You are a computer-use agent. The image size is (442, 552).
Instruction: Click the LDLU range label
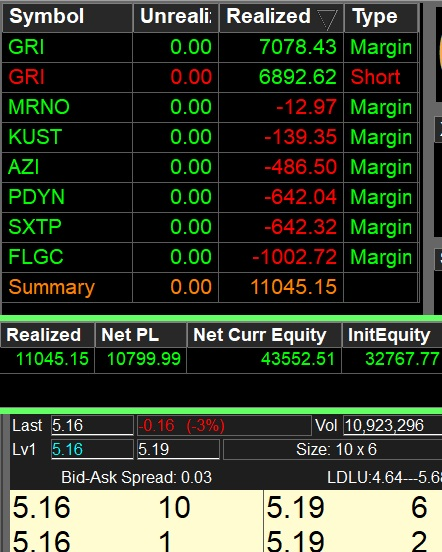click(384, 478)
